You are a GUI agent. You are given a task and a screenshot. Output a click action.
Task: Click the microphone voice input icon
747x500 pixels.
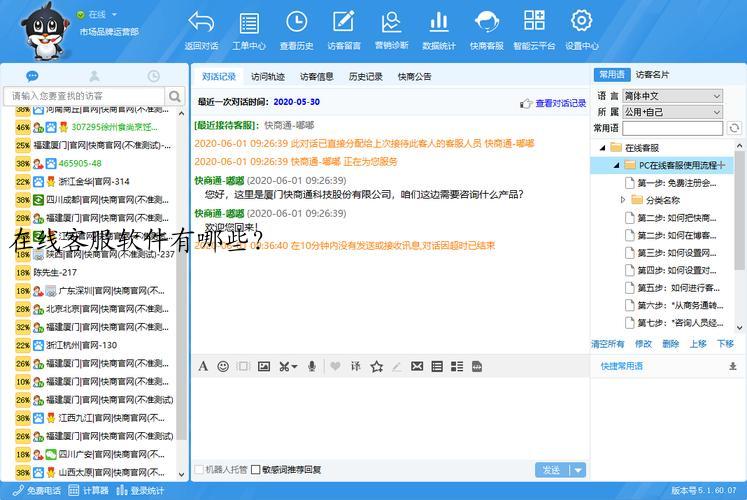(x=312, y=367)
